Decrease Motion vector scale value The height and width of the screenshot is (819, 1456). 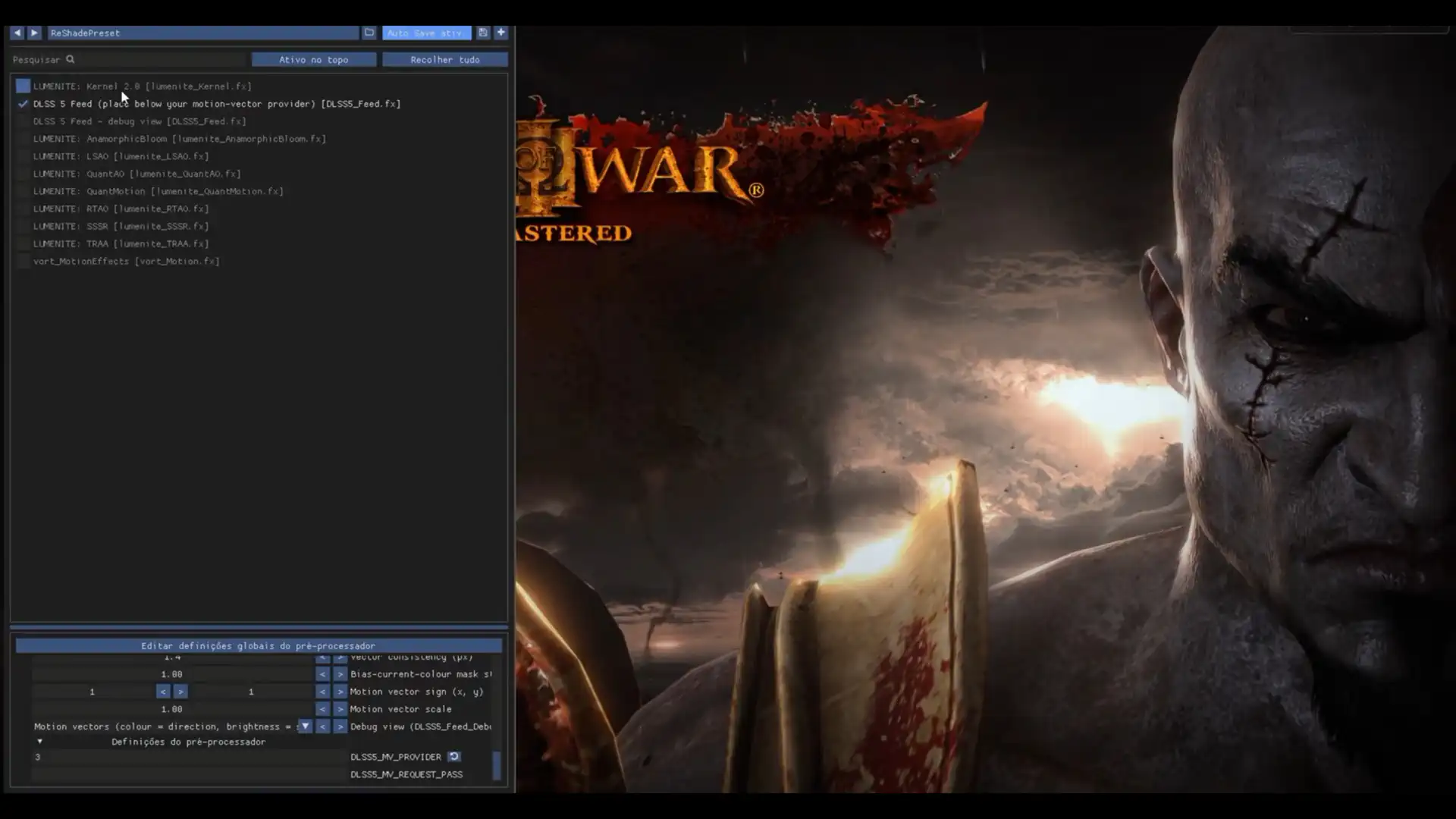(322, 709)
